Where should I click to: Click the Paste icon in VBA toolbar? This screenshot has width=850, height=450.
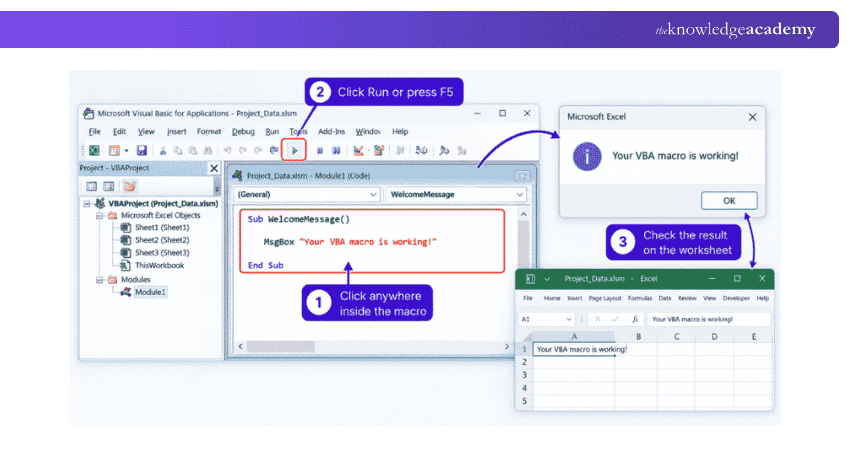click(x=192, y=150)
